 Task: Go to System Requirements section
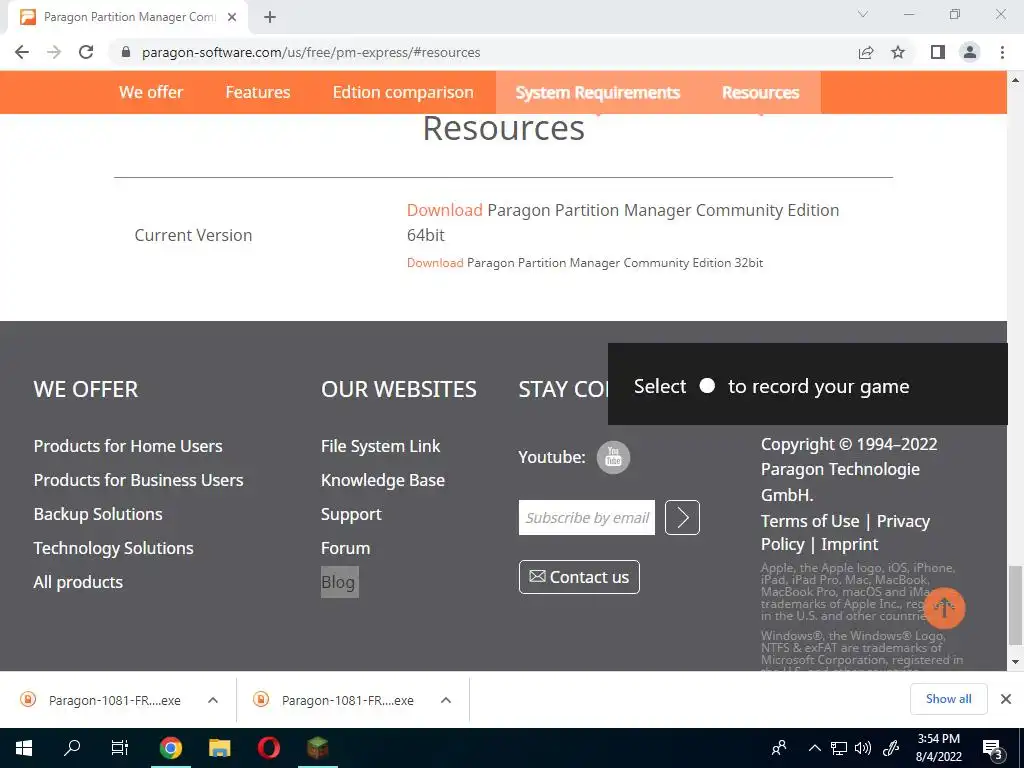click(x=598, y=93)
